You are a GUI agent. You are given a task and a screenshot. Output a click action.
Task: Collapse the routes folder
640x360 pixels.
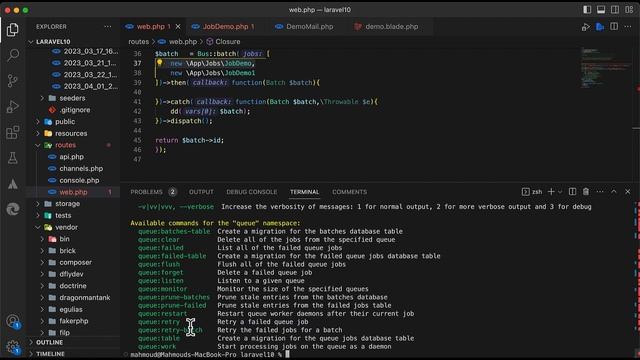click(65, 145)
